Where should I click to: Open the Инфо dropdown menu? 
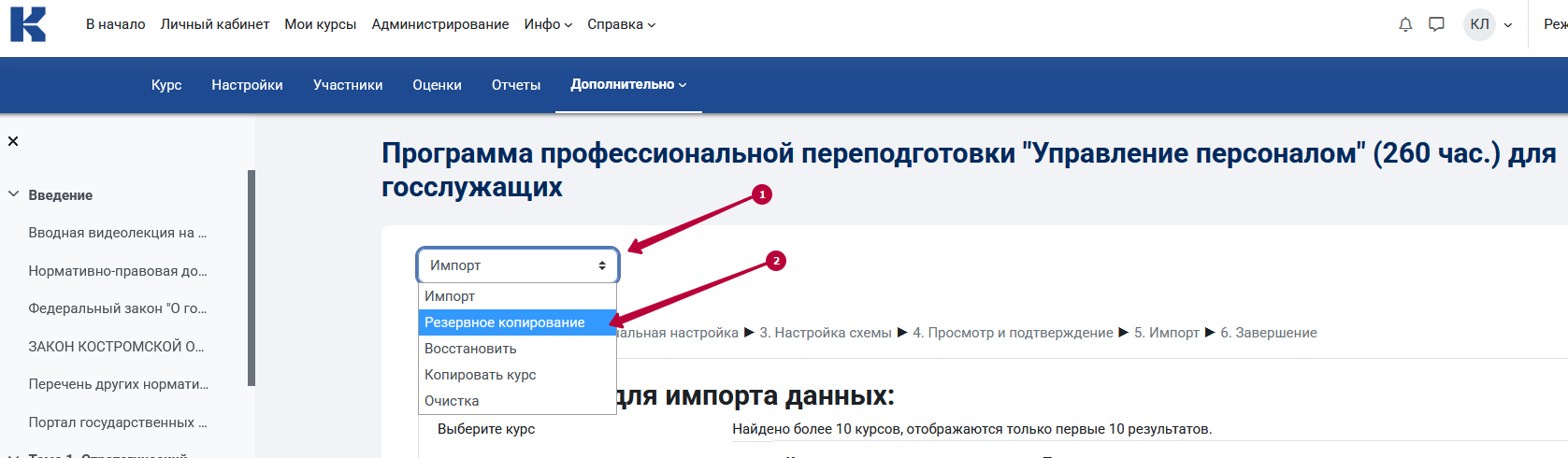548,24
